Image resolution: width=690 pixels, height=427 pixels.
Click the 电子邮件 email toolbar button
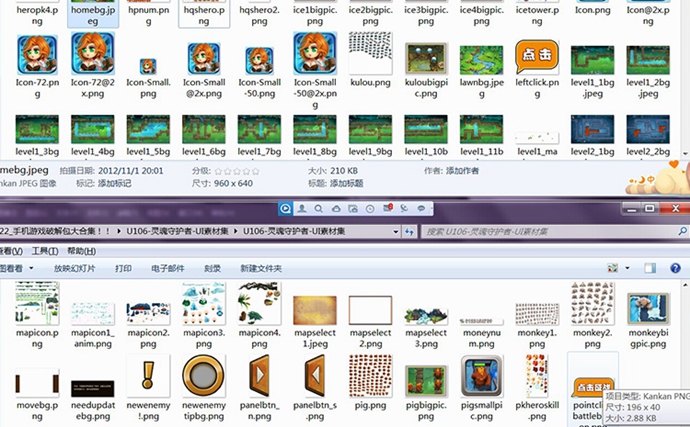click(168, 269)
